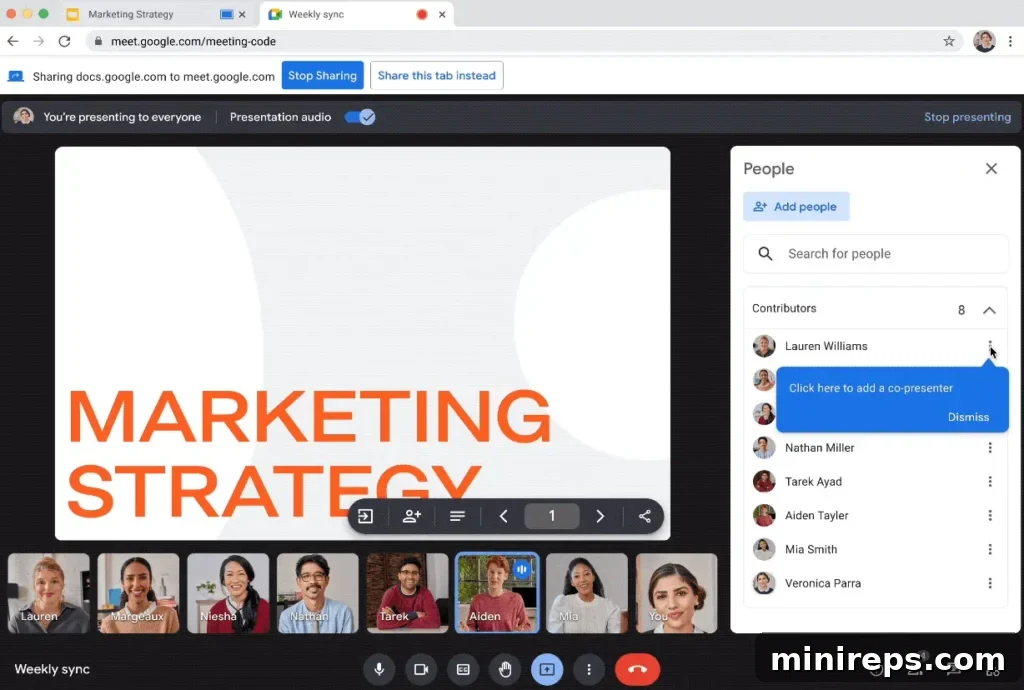Add co-presenter from slide toolbar
Screen dimensions: 1024x690
click(412, 516)
